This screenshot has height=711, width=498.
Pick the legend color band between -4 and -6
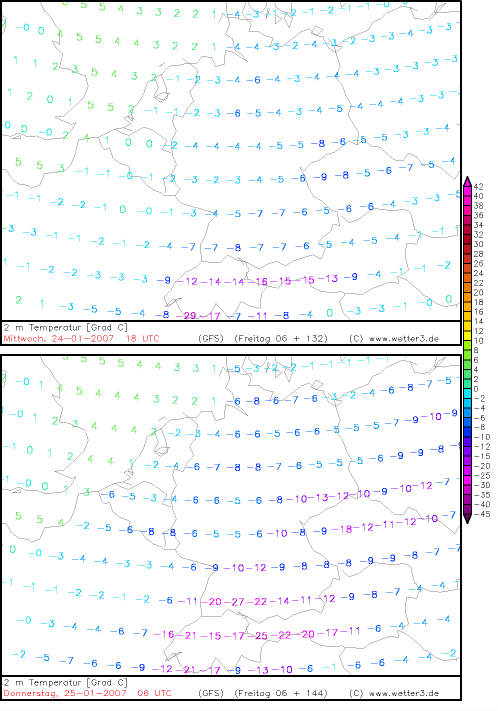coord(468,413)
